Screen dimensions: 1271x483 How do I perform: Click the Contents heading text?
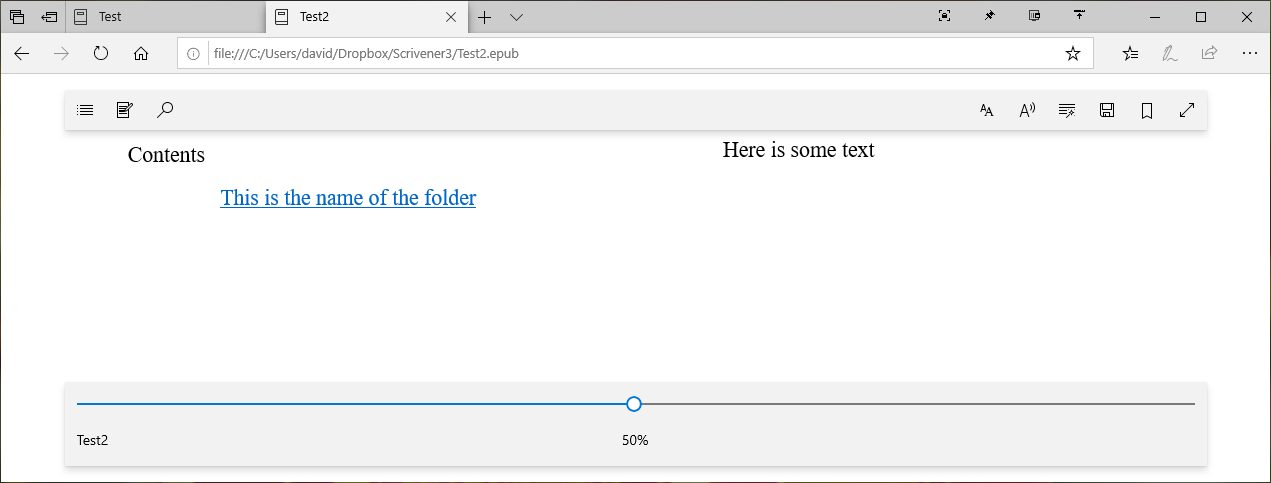tap(166, 155)
